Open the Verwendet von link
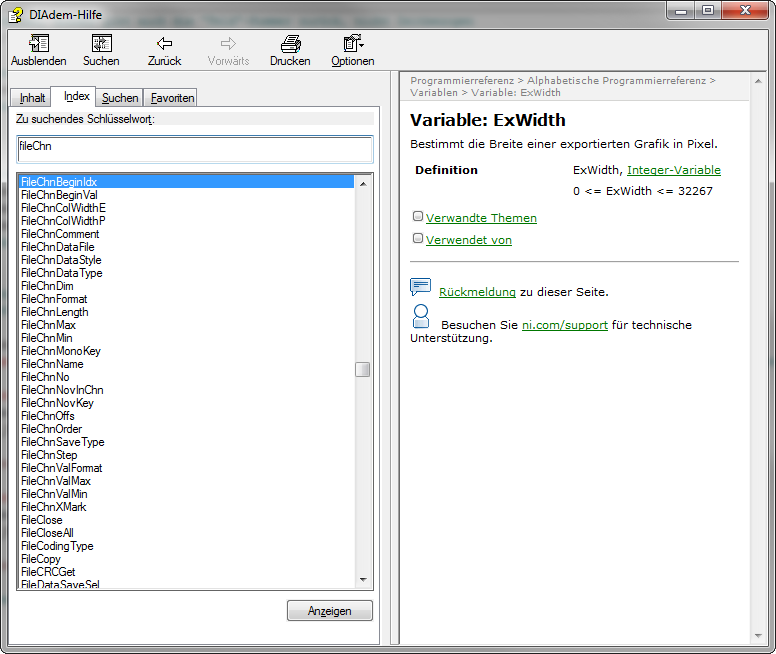 point(469,240)
